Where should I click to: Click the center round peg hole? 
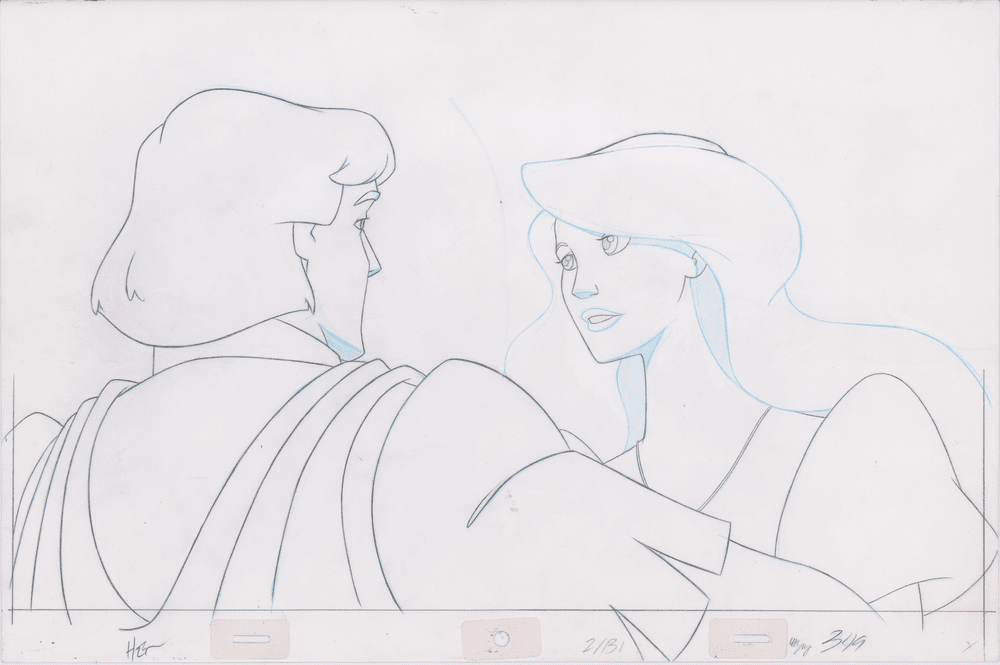tap(501, 638)
